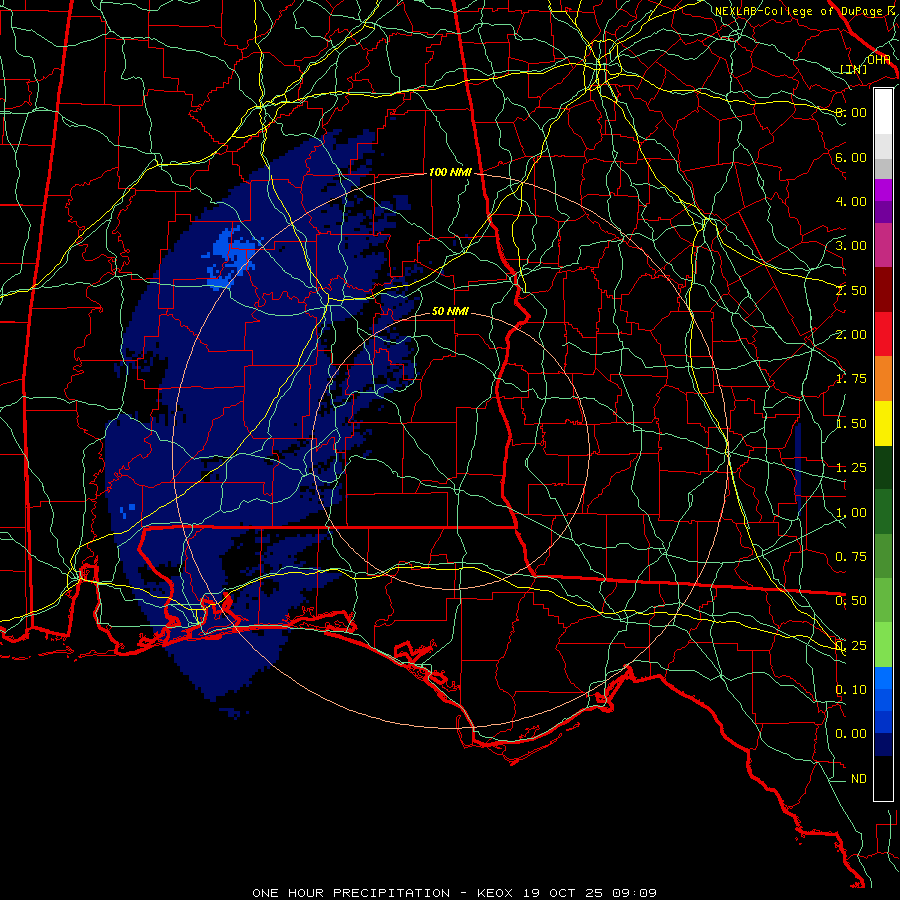
Task: Click the 1.00 legend value
Action: (x=851, y=513)
